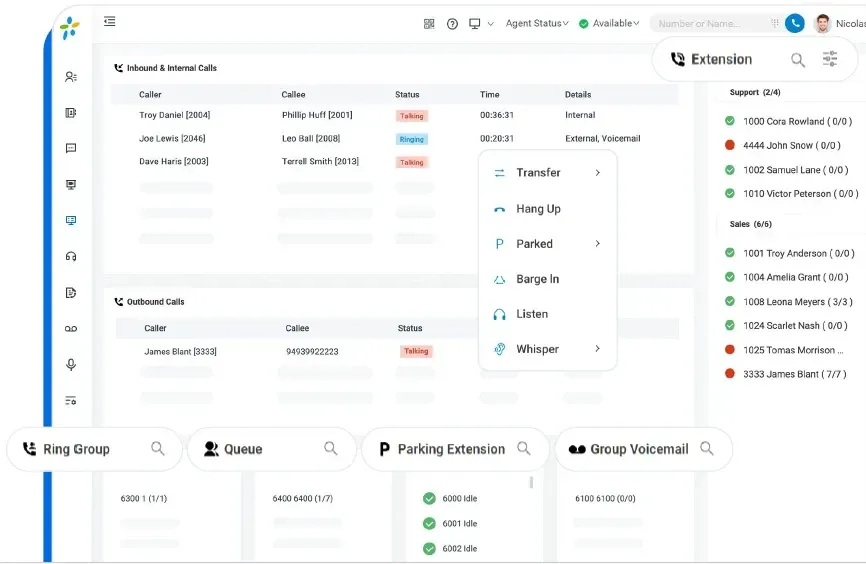This screenshot has height=564, width=866.
Task: Select extension 1004 Amelia Grant
Action: [x=786, y=277]
